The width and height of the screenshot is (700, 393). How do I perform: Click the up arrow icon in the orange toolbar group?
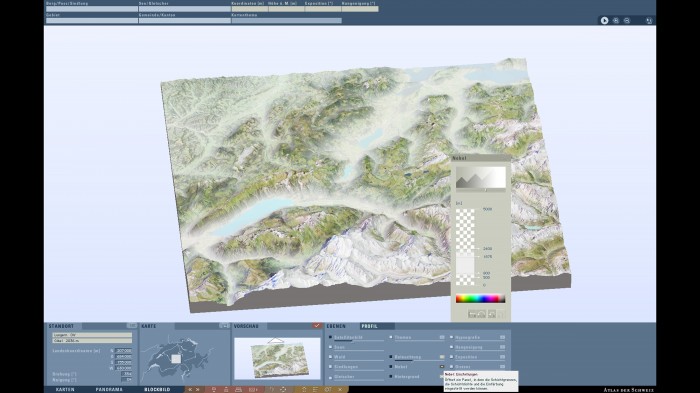[304, 389]
